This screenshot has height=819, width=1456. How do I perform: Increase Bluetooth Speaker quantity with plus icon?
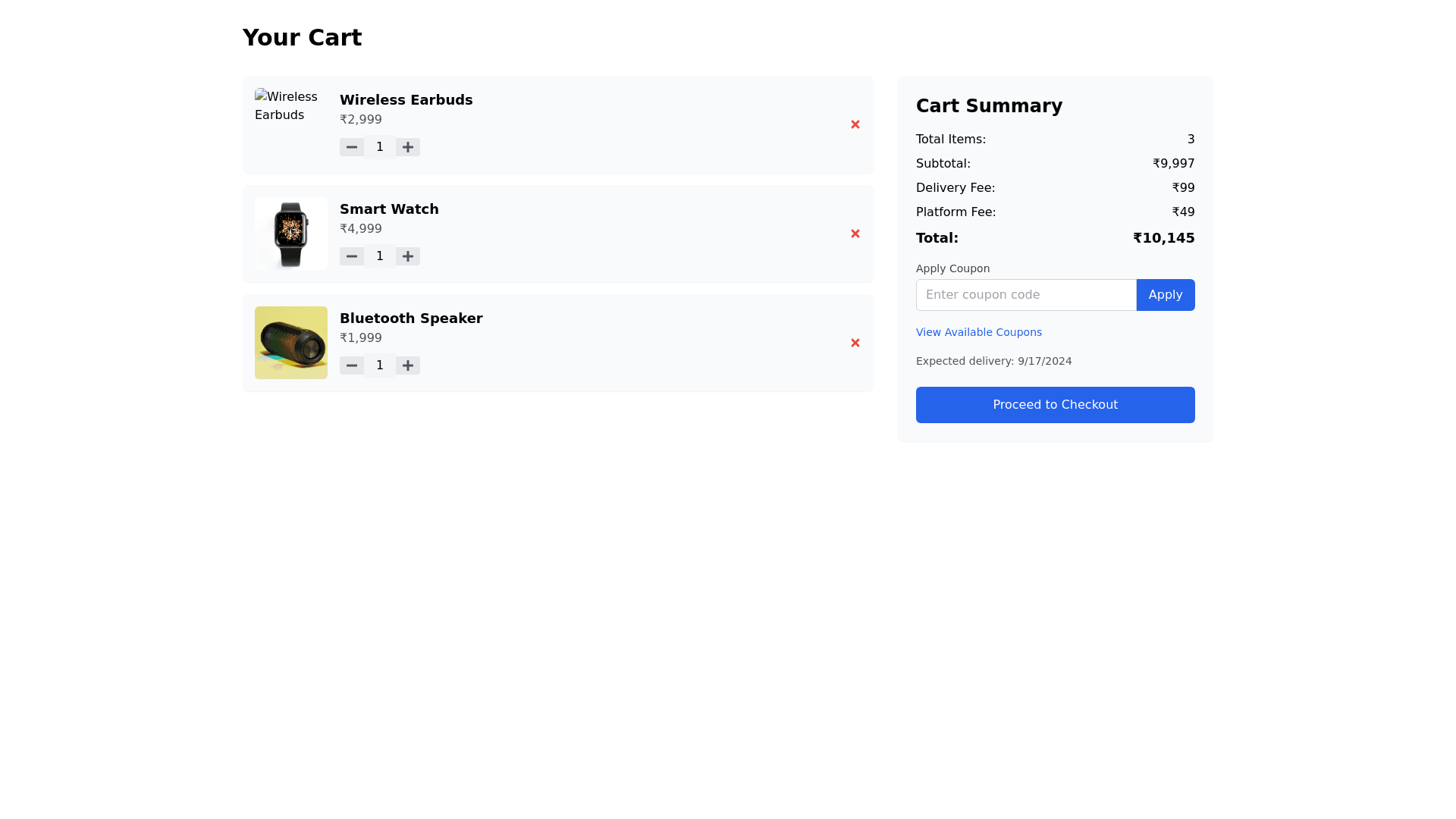click(x=408, y=366)
